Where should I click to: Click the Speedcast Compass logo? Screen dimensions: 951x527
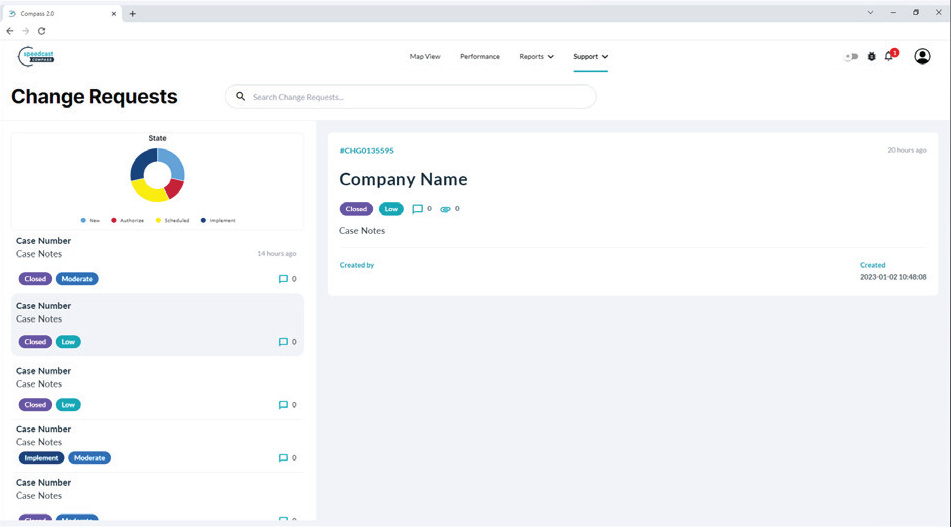tap(36, 56)
